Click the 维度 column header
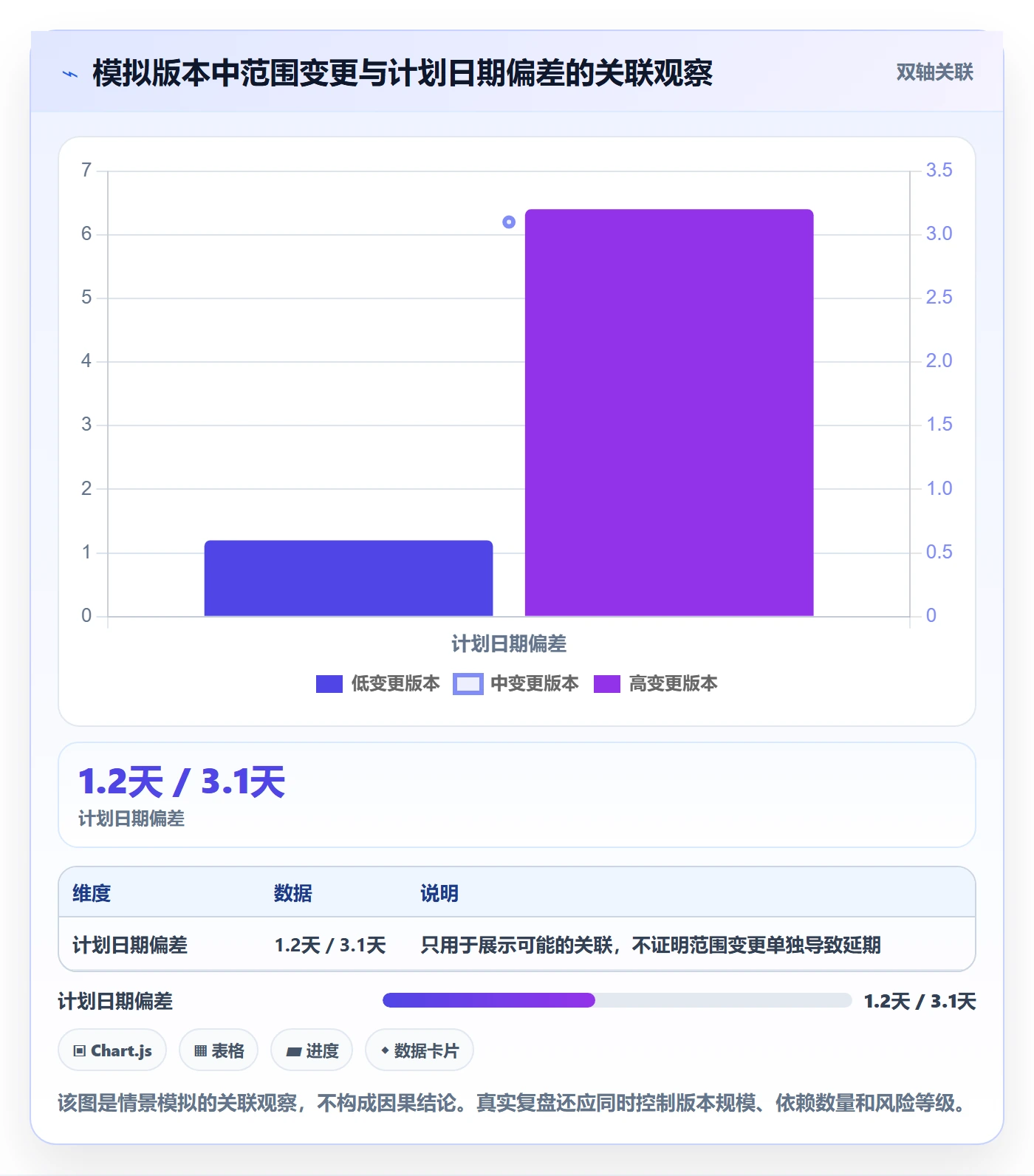The image size is (1034, 1176). tap(92, 893)
